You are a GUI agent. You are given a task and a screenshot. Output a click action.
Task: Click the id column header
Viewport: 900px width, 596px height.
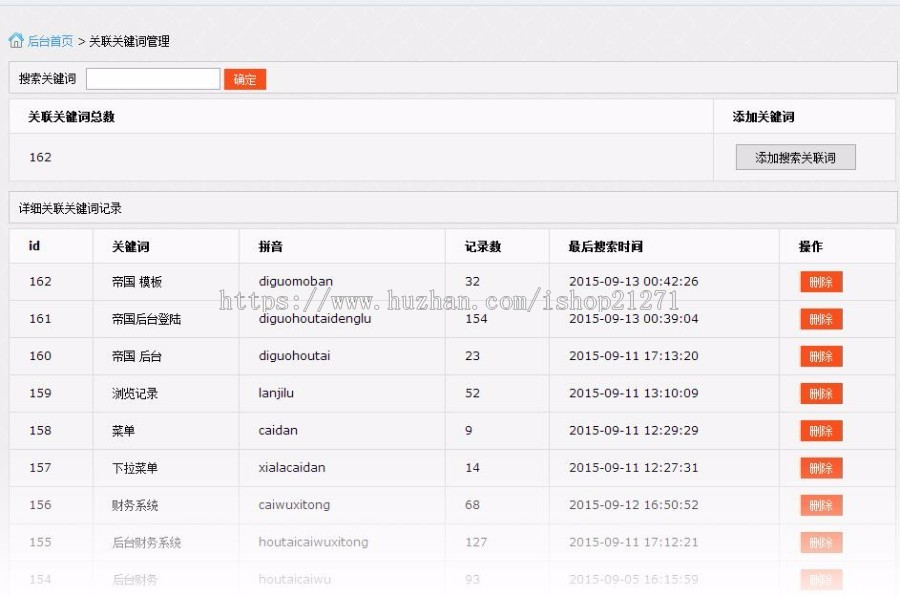[34, 246]
